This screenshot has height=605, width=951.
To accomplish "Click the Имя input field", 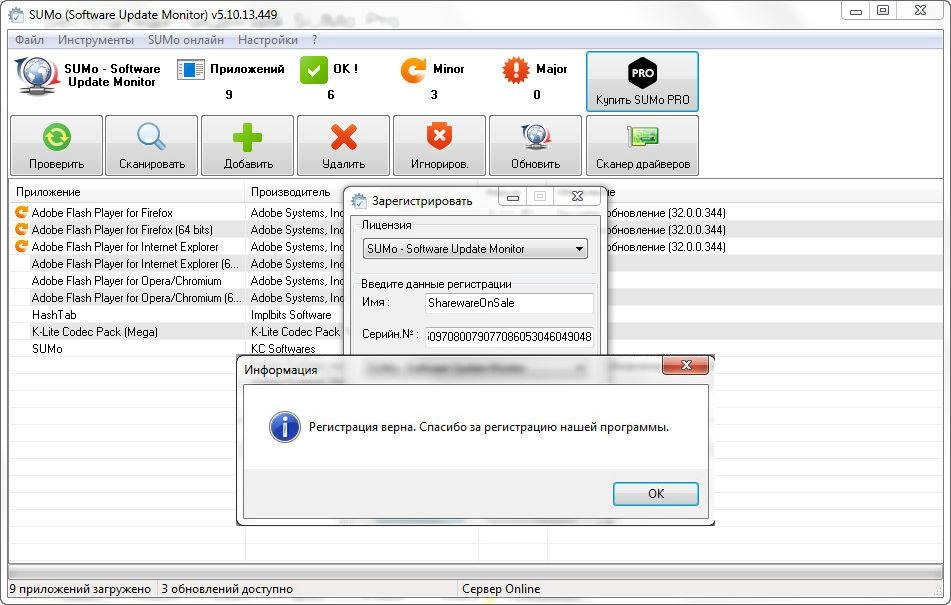I will click(x=509, y=303).
